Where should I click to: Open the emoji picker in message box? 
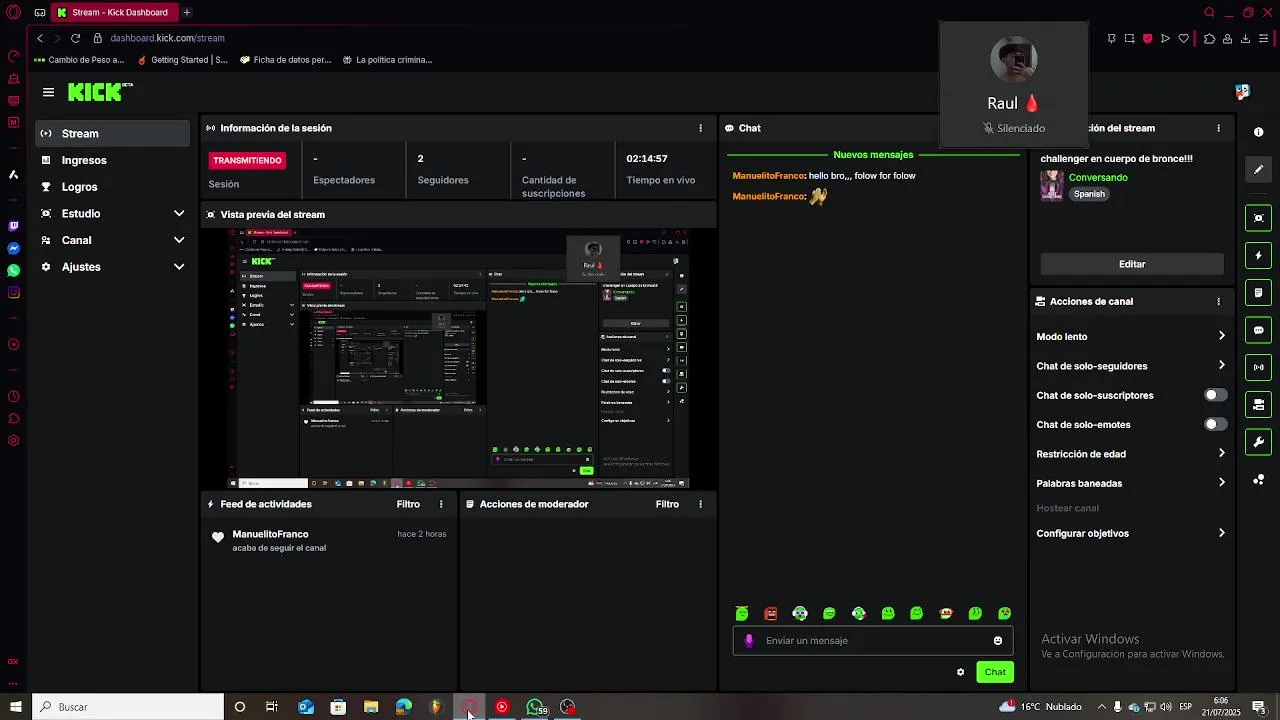point(998,641)
